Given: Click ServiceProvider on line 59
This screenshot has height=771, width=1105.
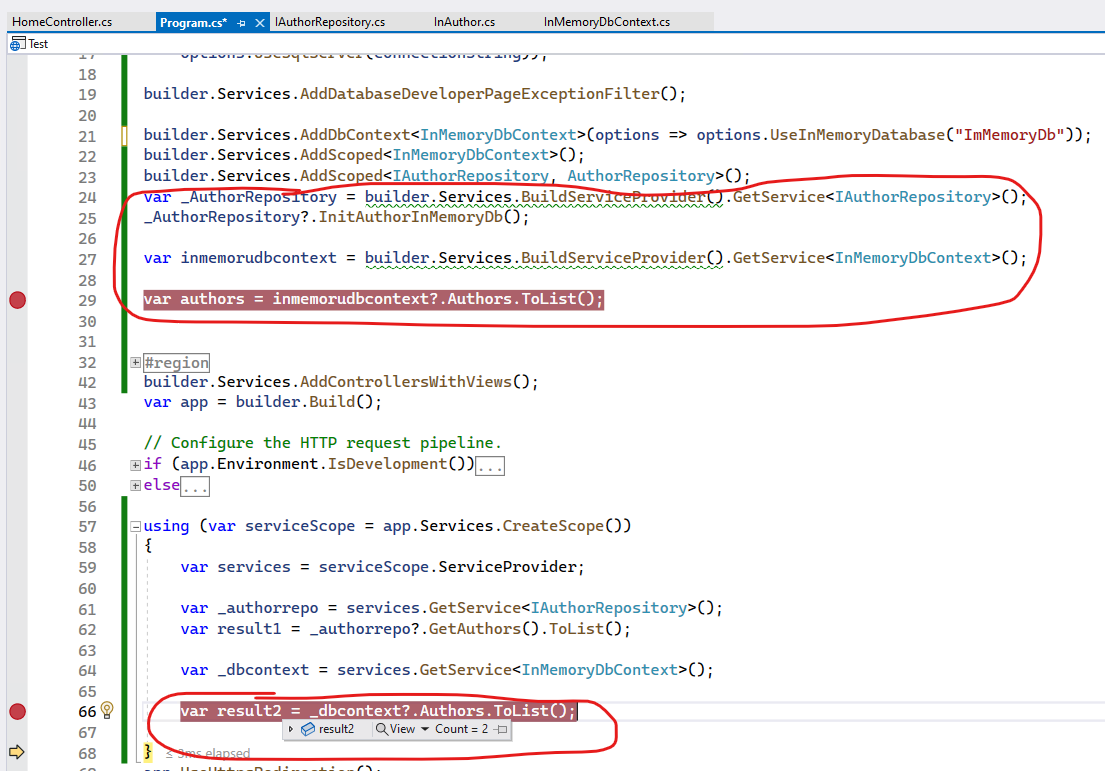Looking at the screenshot, I should coord(507,567).
